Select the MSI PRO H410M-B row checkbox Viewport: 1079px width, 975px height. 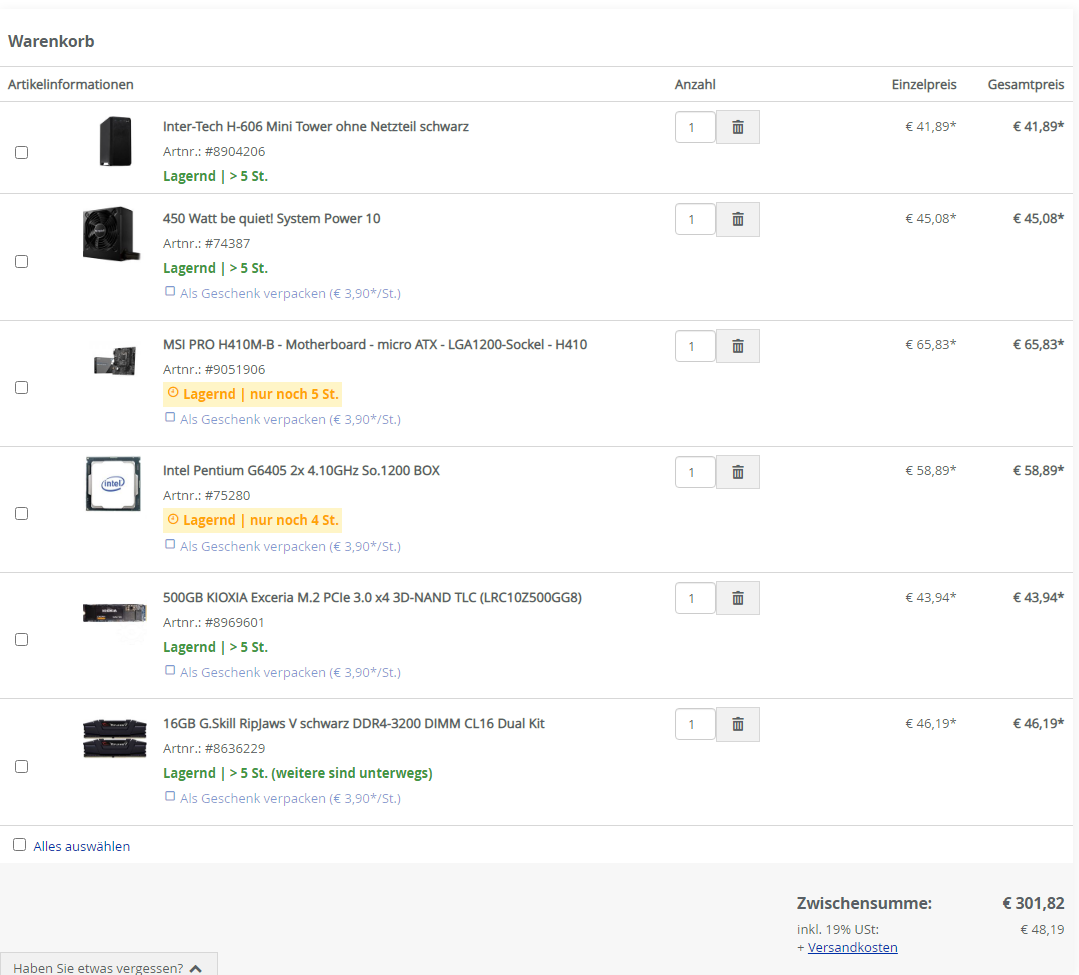(21, 387)
